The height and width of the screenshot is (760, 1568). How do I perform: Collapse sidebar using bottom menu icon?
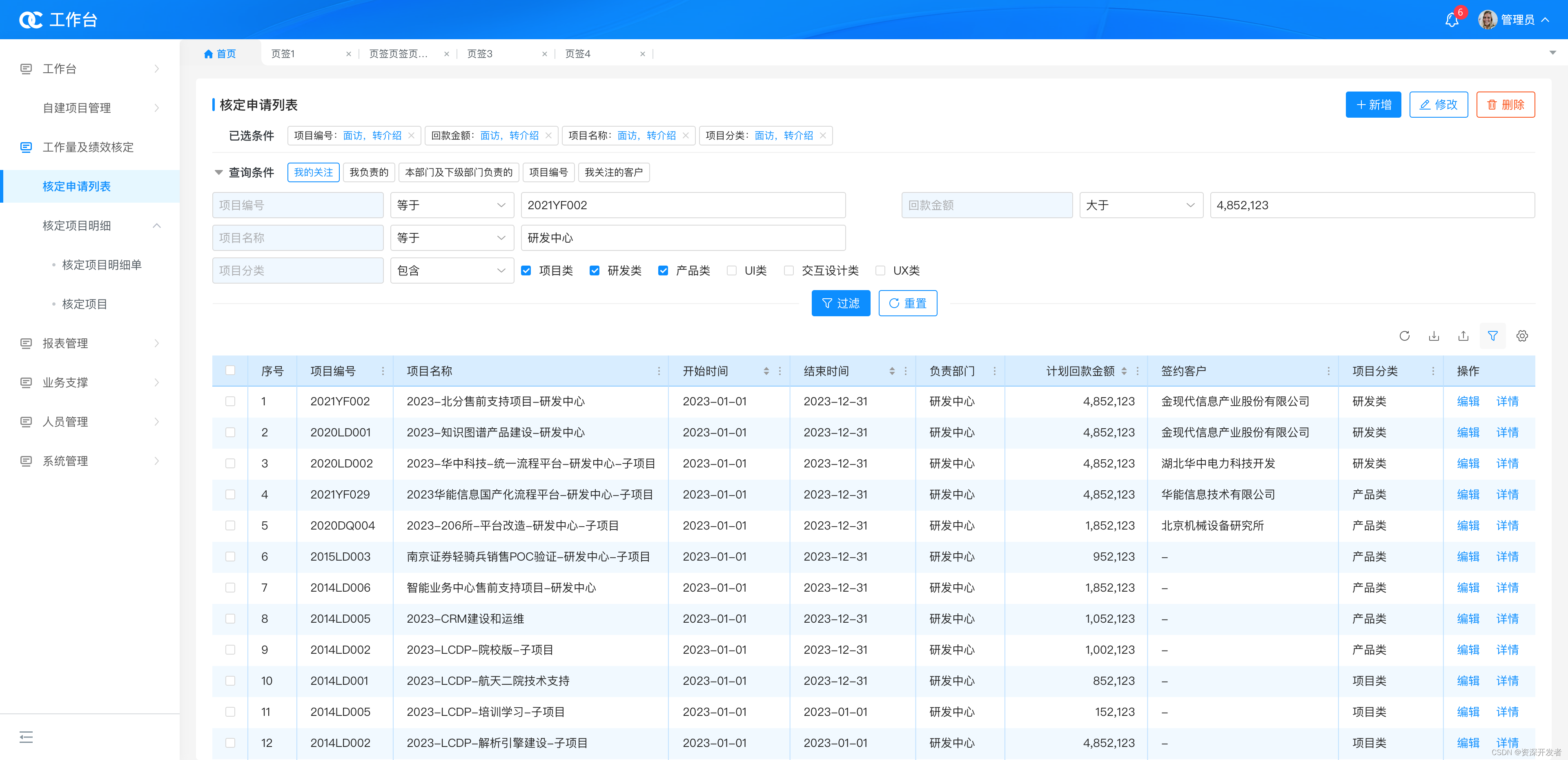click(26, 737)
